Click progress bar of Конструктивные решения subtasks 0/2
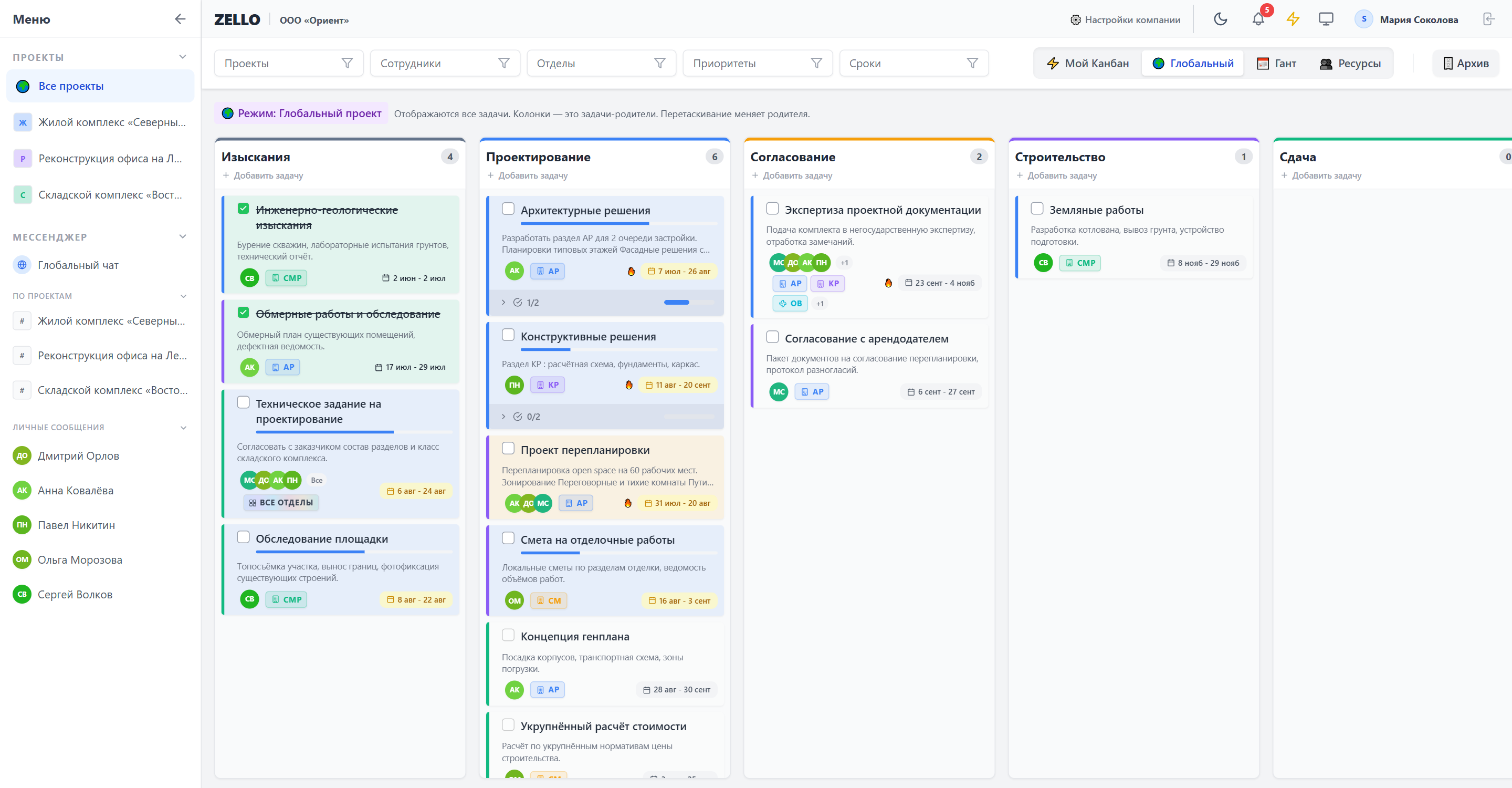Image resolution: width=1512 pixels, height=788 pixels. [689, 416]
